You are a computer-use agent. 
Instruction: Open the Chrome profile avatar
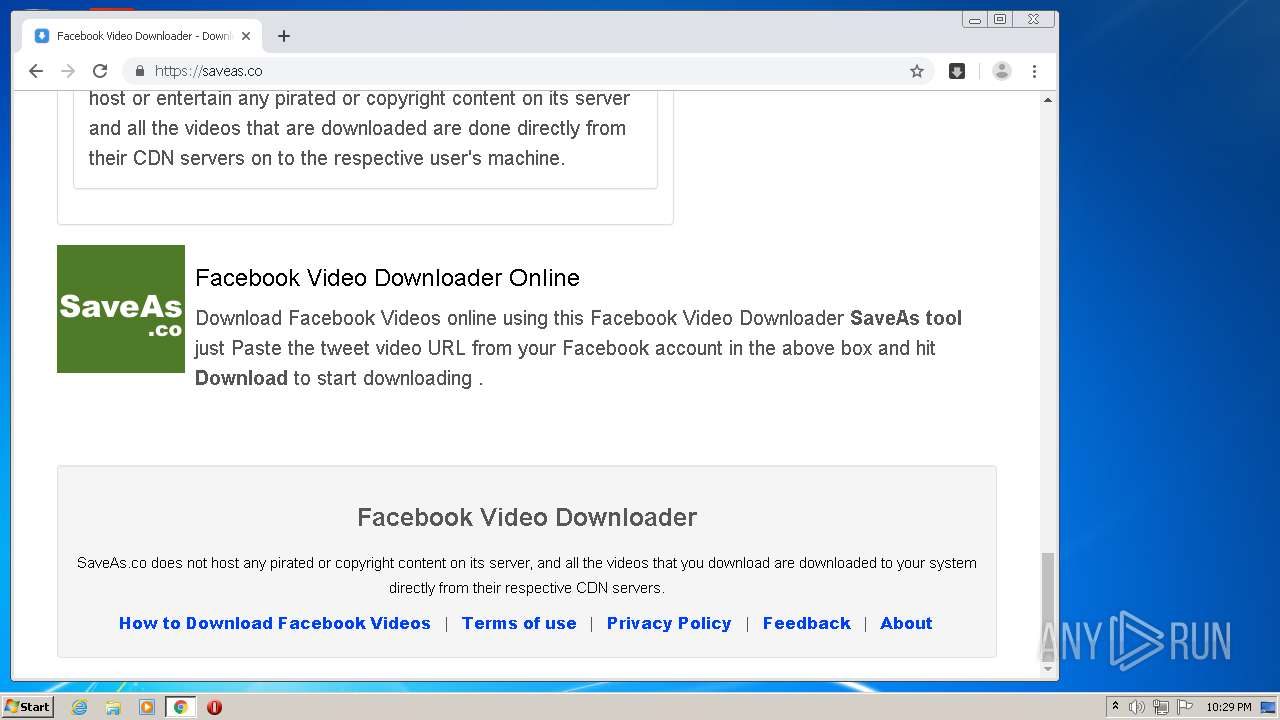pos(1001,71)
